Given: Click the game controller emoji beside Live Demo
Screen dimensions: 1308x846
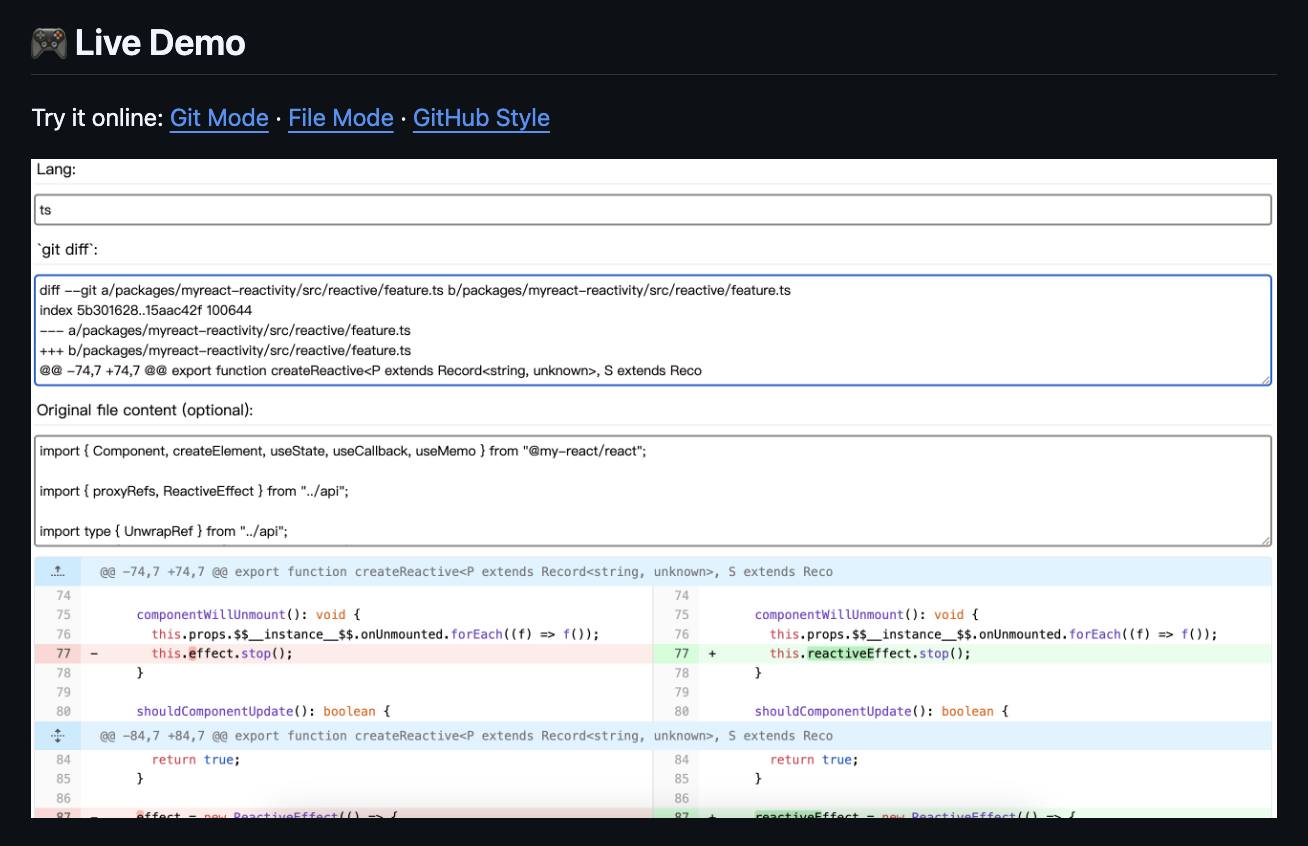Looking at the screenshot, I should coord(49,43).
